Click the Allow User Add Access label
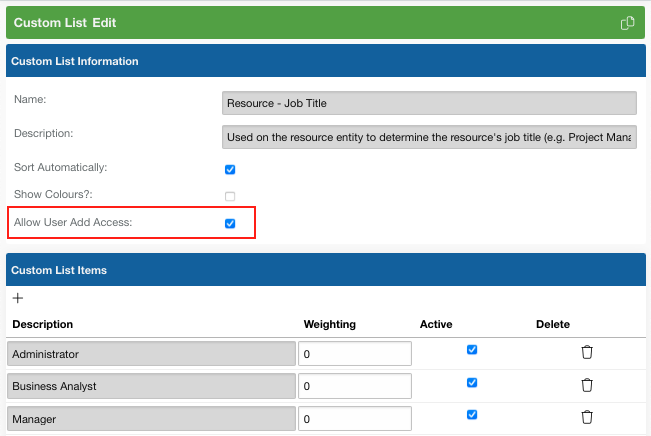The height and width of the screenshot is (436, 651). click(x=73, y=222)
